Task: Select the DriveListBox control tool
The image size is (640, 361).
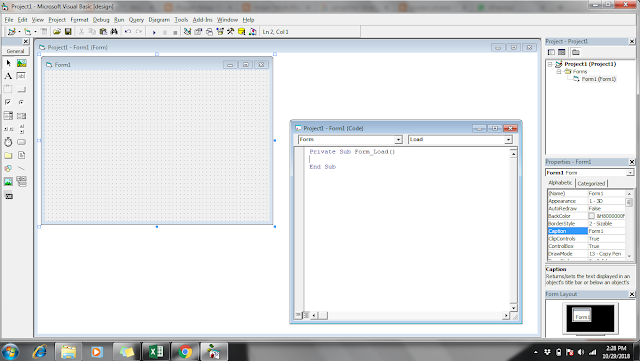Action: coord(22,142)
